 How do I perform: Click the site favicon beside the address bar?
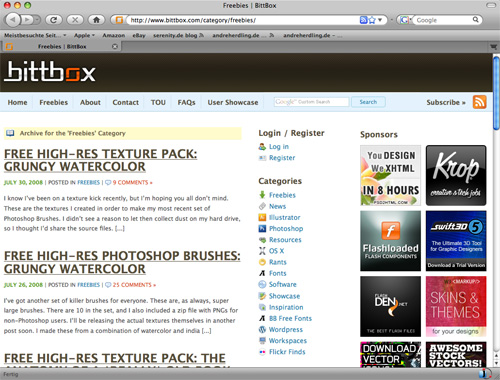119,20
